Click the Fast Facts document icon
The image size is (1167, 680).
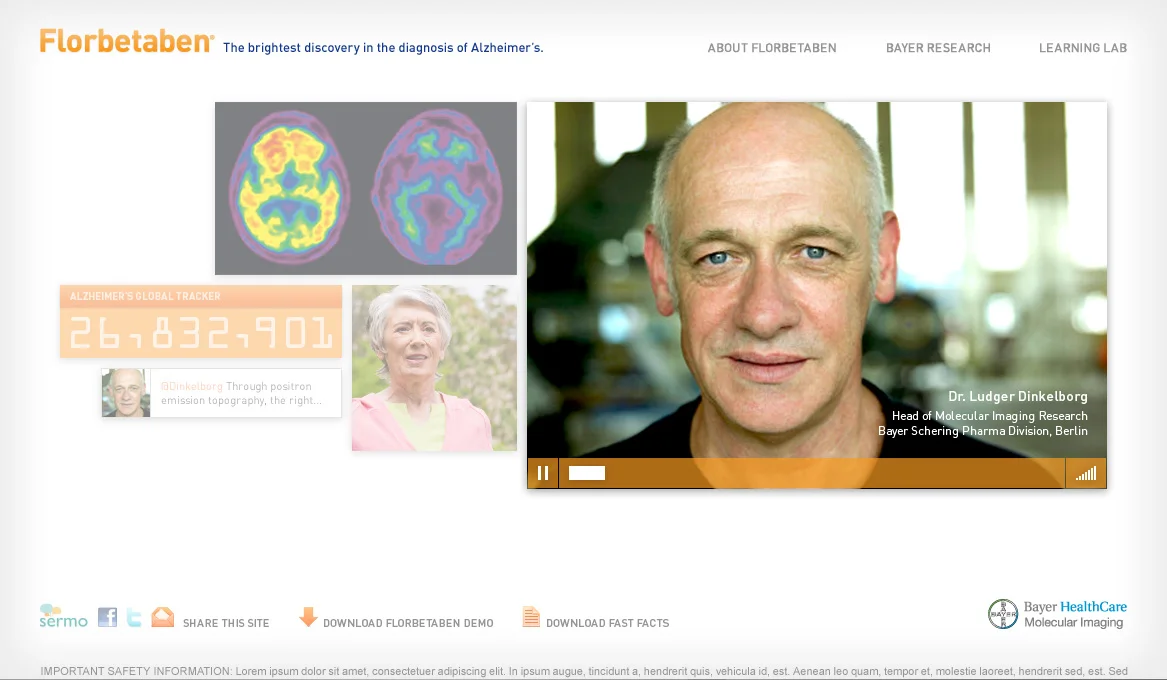point(531,617)
